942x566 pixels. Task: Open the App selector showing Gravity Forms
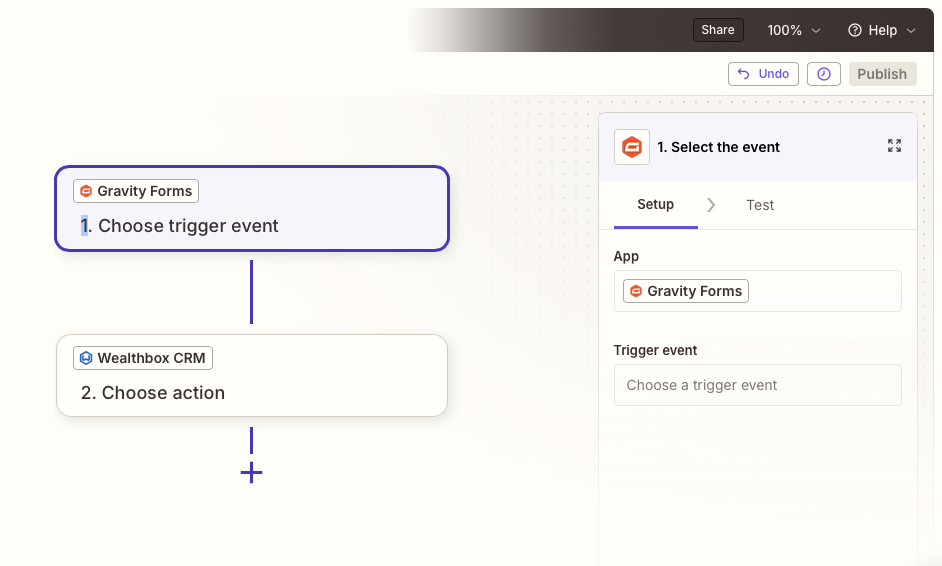coord(758,291)
